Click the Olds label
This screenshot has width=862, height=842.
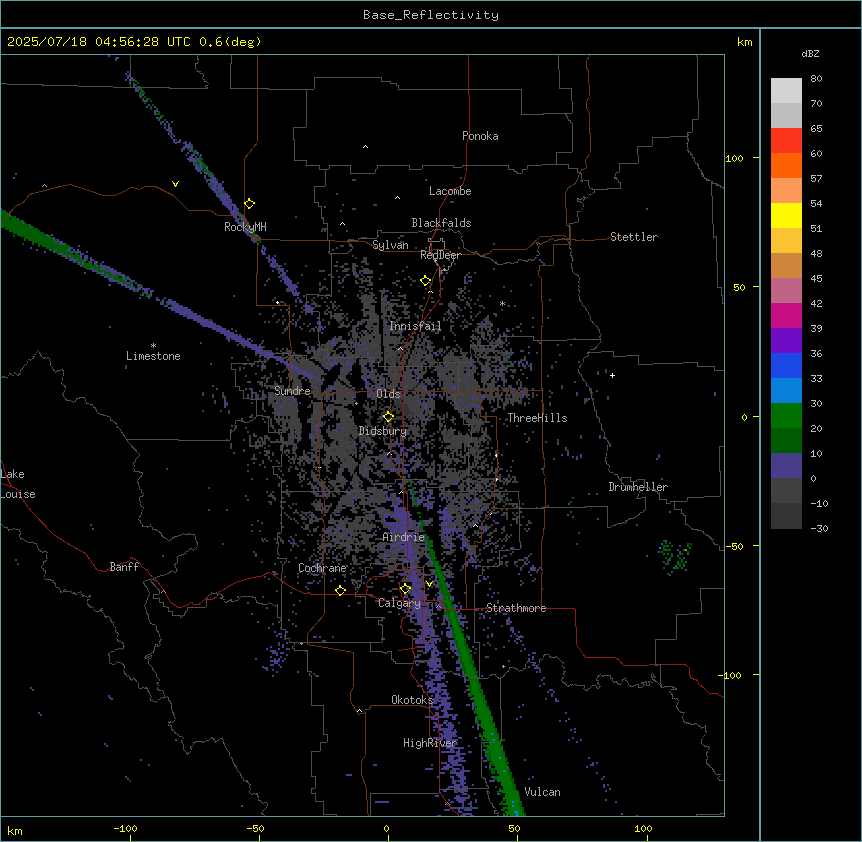(x=388, y=394)
